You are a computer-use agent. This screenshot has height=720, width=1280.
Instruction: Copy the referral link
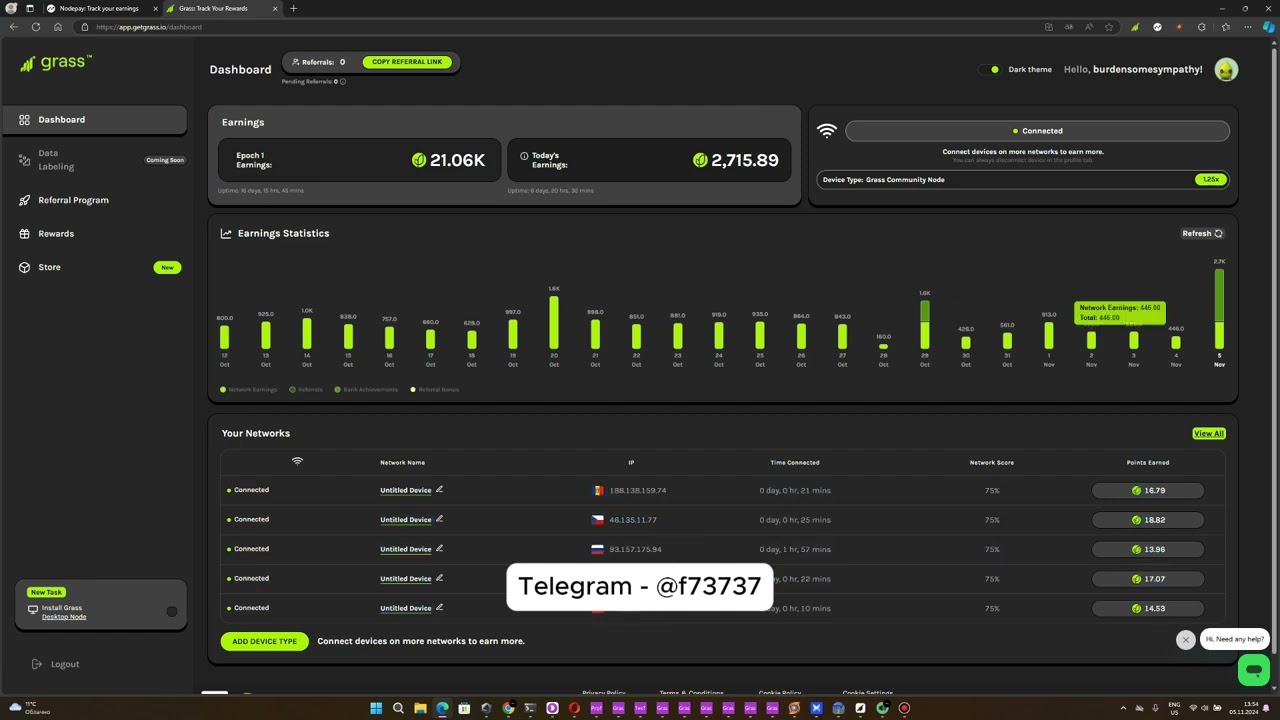click(x=407, y=62)
